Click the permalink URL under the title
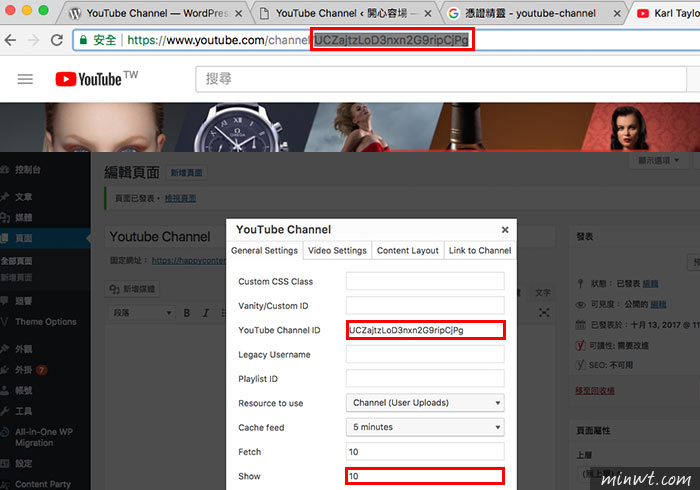Screen dimensions: 700x490 point(189,260)
